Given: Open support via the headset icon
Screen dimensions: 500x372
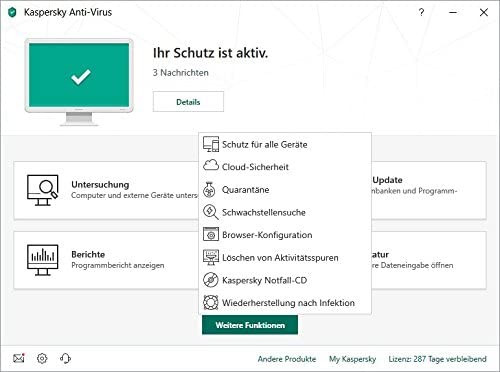Looking at the screenshot, I should tap(65, 358).
